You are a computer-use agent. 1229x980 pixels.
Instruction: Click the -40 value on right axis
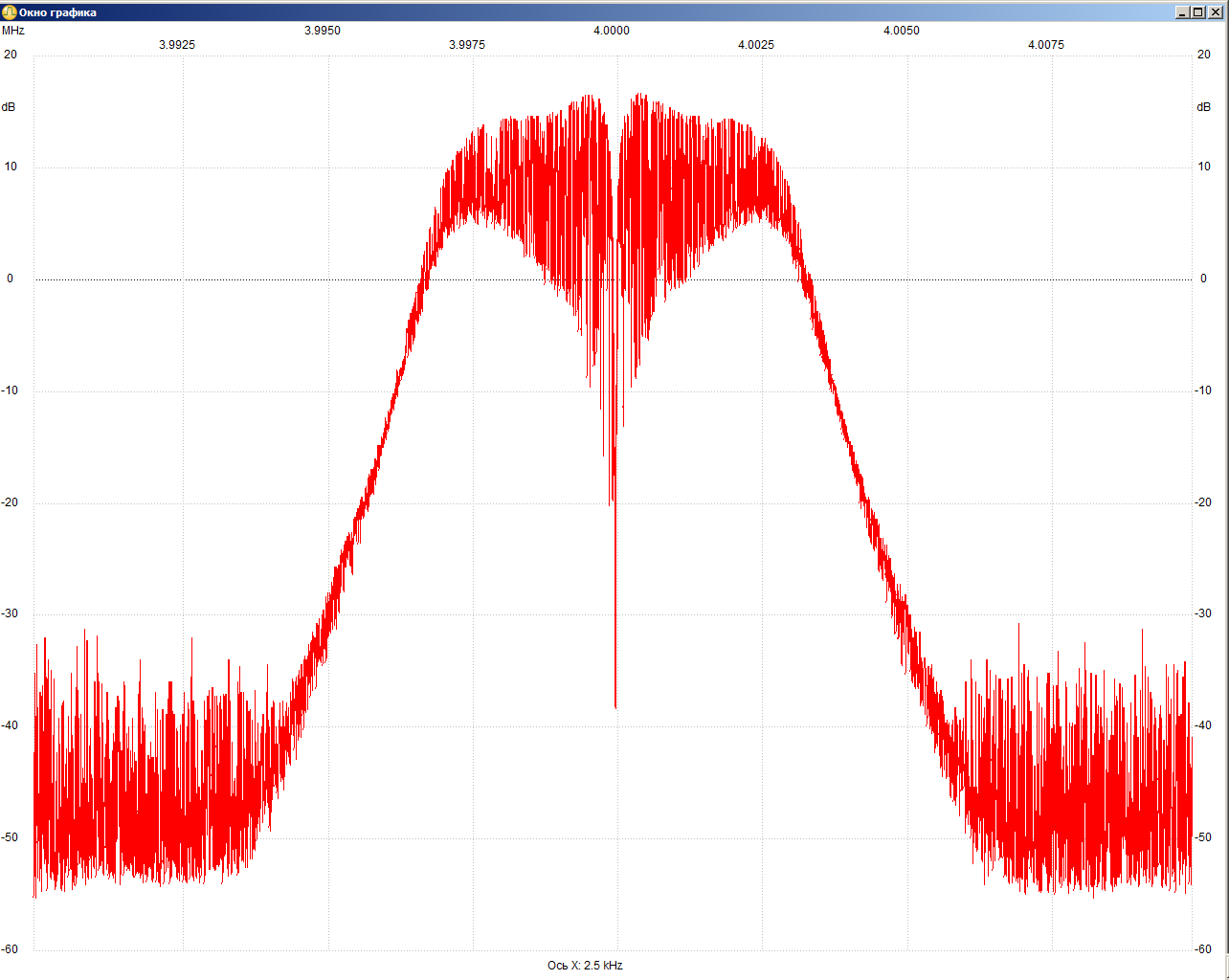pos(1203,725)
